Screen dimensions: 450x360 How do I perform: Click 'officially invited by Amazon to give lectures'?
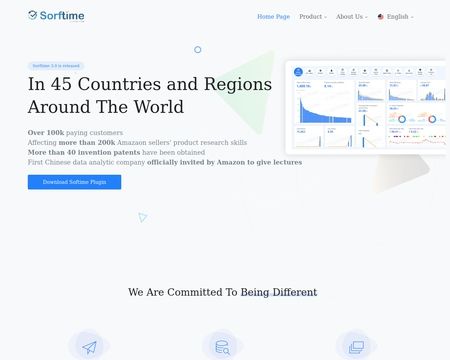(224, 162)
